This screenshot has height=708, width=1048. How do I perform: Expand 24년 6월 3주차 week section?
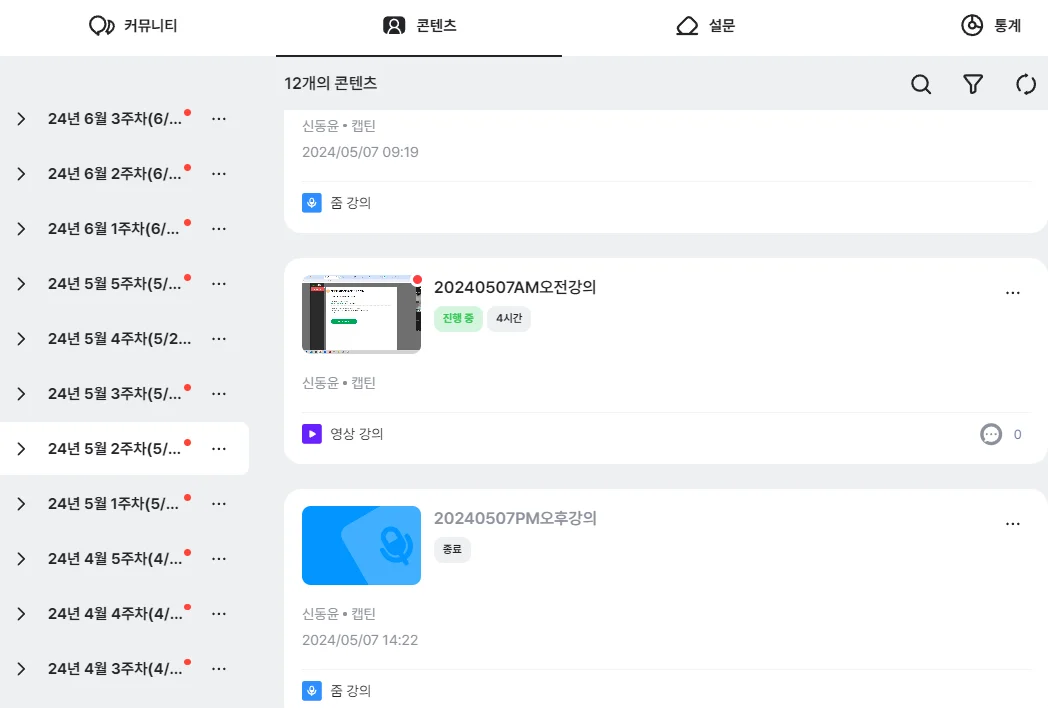[x=20, y=118]
